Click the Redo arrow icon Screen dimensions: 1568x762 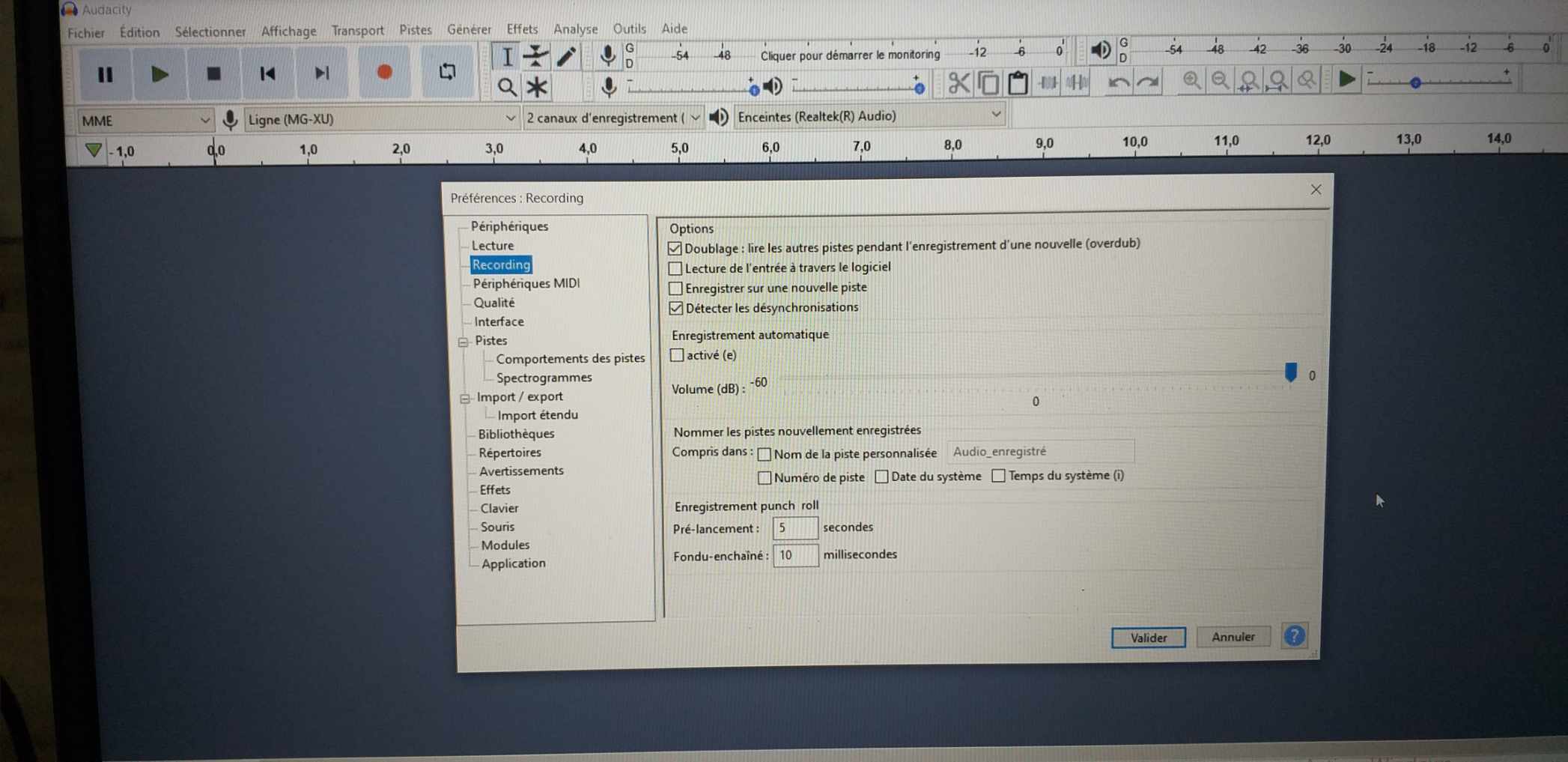click(1147, 81)
